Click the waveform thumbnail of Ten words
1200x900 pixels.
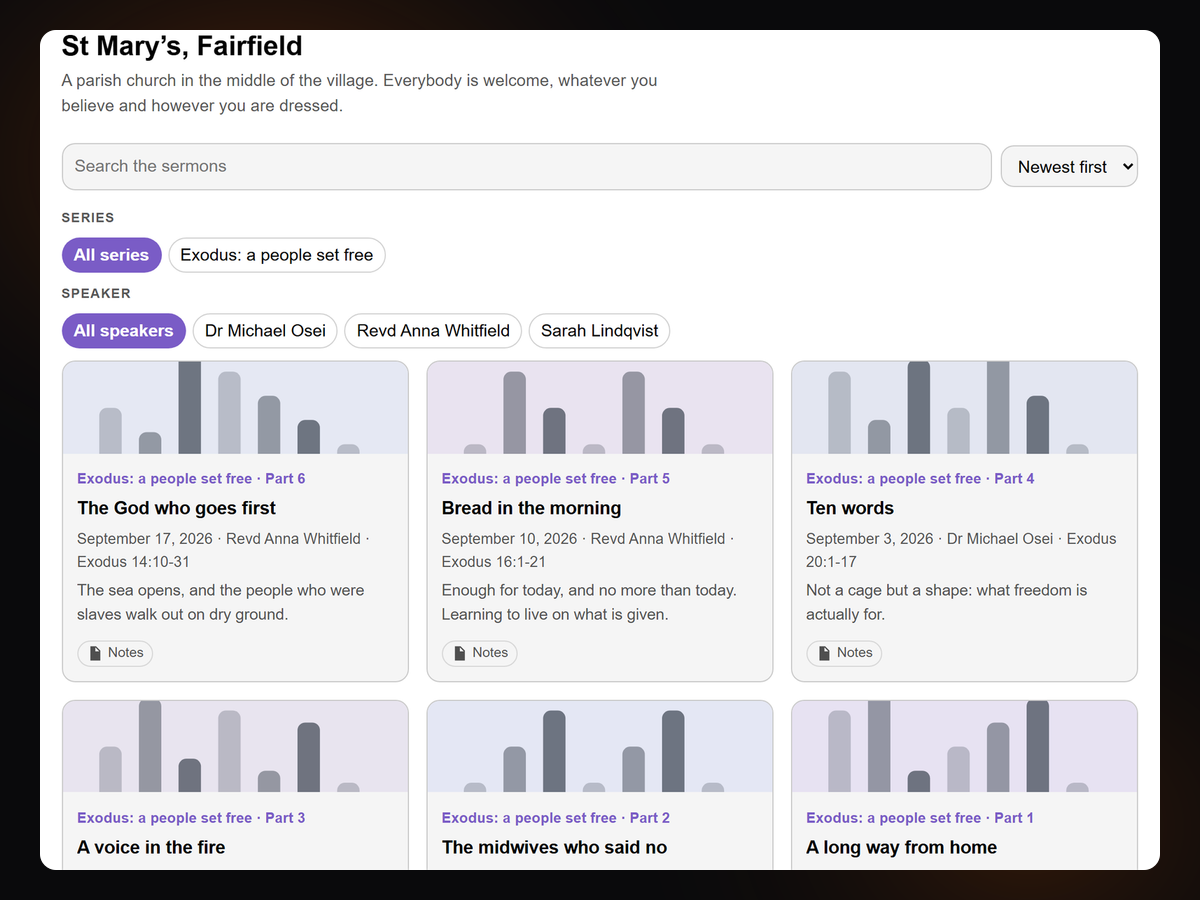964,408
